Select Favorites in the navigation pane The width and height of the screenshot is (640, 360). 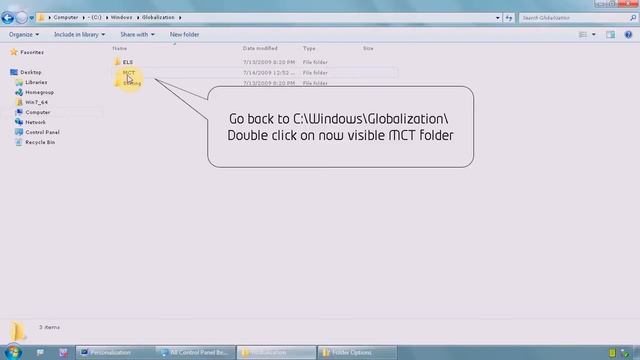coord(32,52)
